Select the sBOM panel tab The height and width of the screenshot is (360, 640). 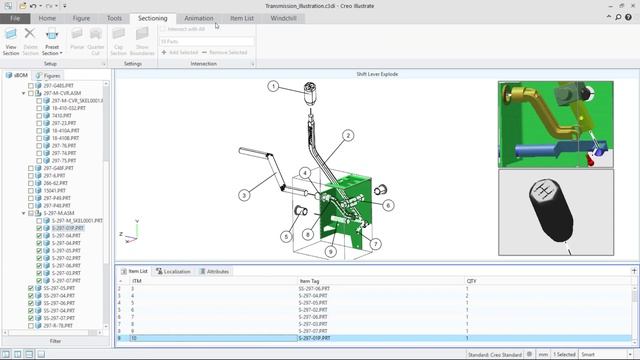pos(17,75)
